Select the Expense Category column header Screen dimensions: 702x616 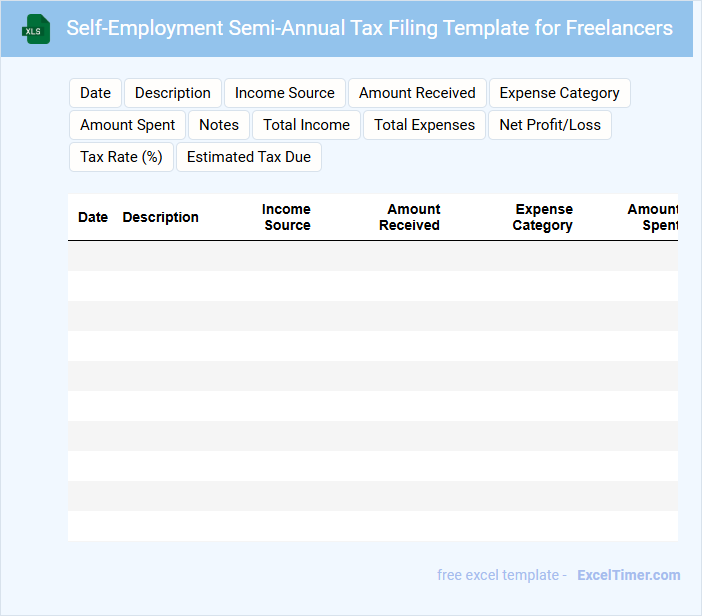click(543, 217)
